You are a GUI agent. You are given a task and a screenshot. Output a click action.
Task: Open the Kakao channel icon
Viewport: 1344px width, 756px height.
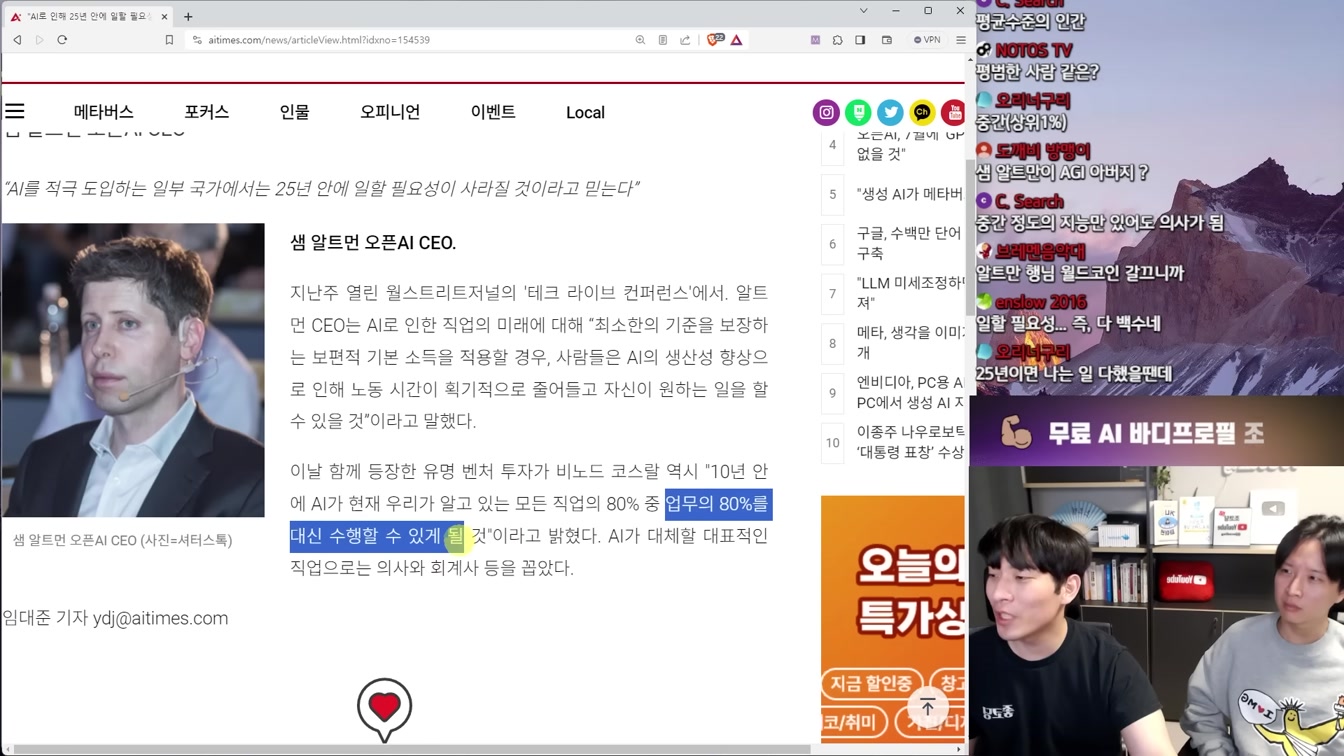922,112
